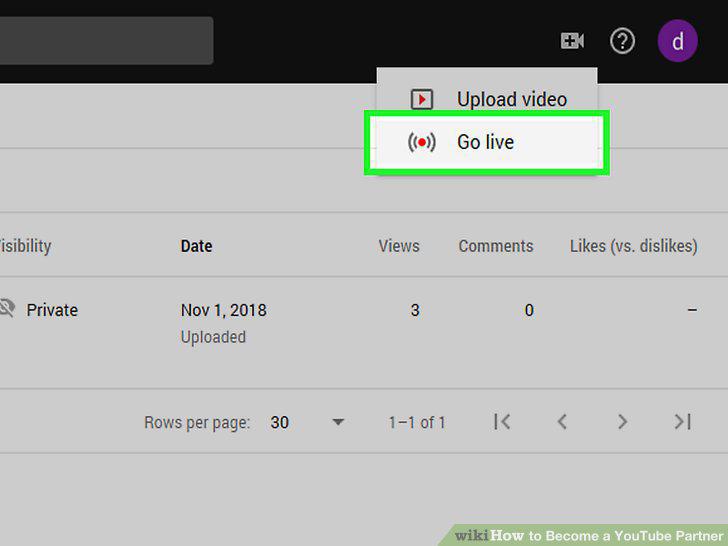Click the comments count 0
Image resolution: width=728 pixels, height=546 pixels.
[x=529, y=310]
